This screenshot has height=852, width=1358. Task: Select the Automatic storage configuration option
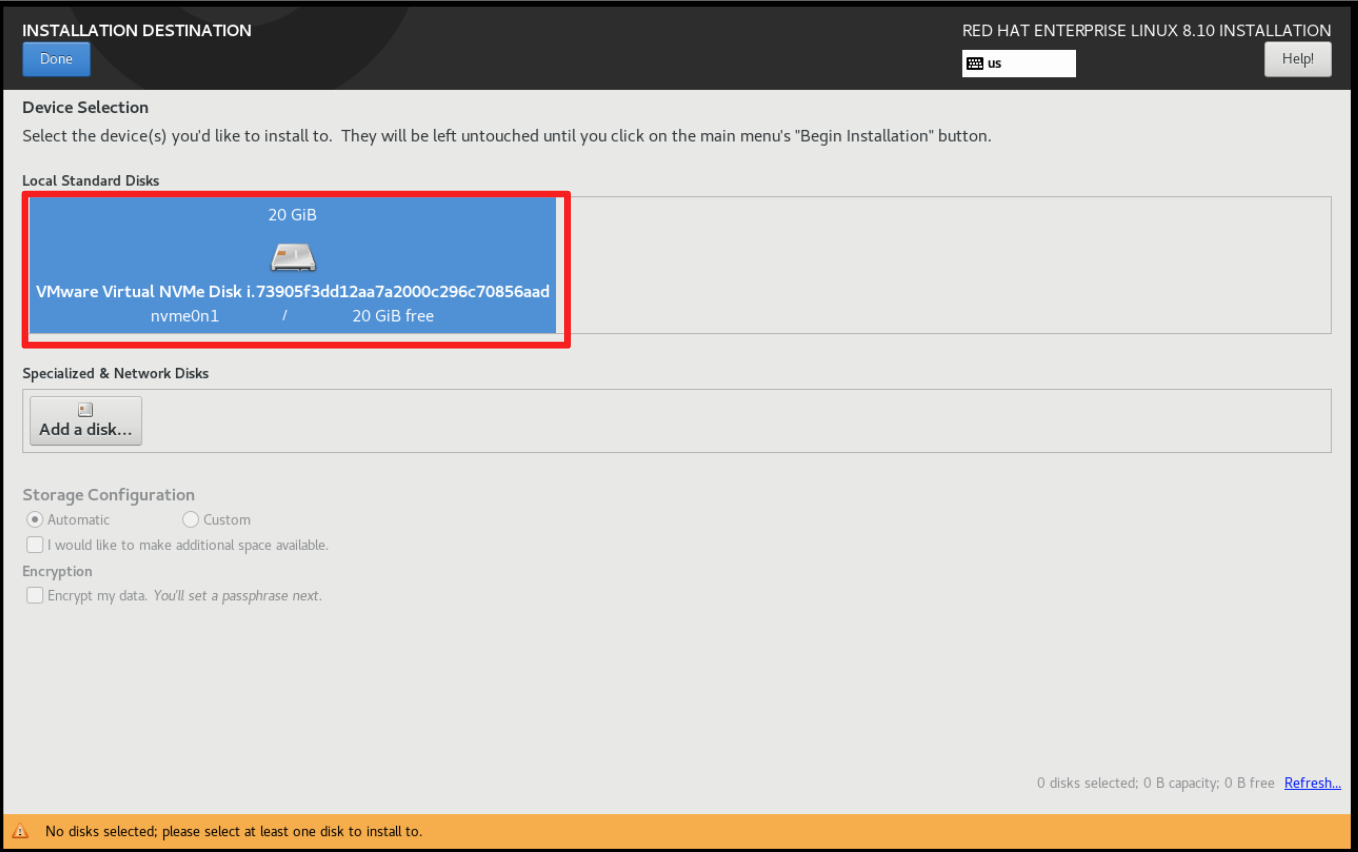click(x=35, y=519)
